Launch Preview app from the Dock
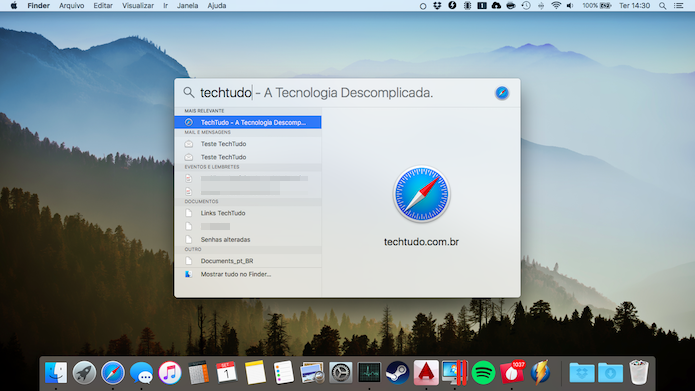Screen dimensions: 695x391 tap(312, 372)
